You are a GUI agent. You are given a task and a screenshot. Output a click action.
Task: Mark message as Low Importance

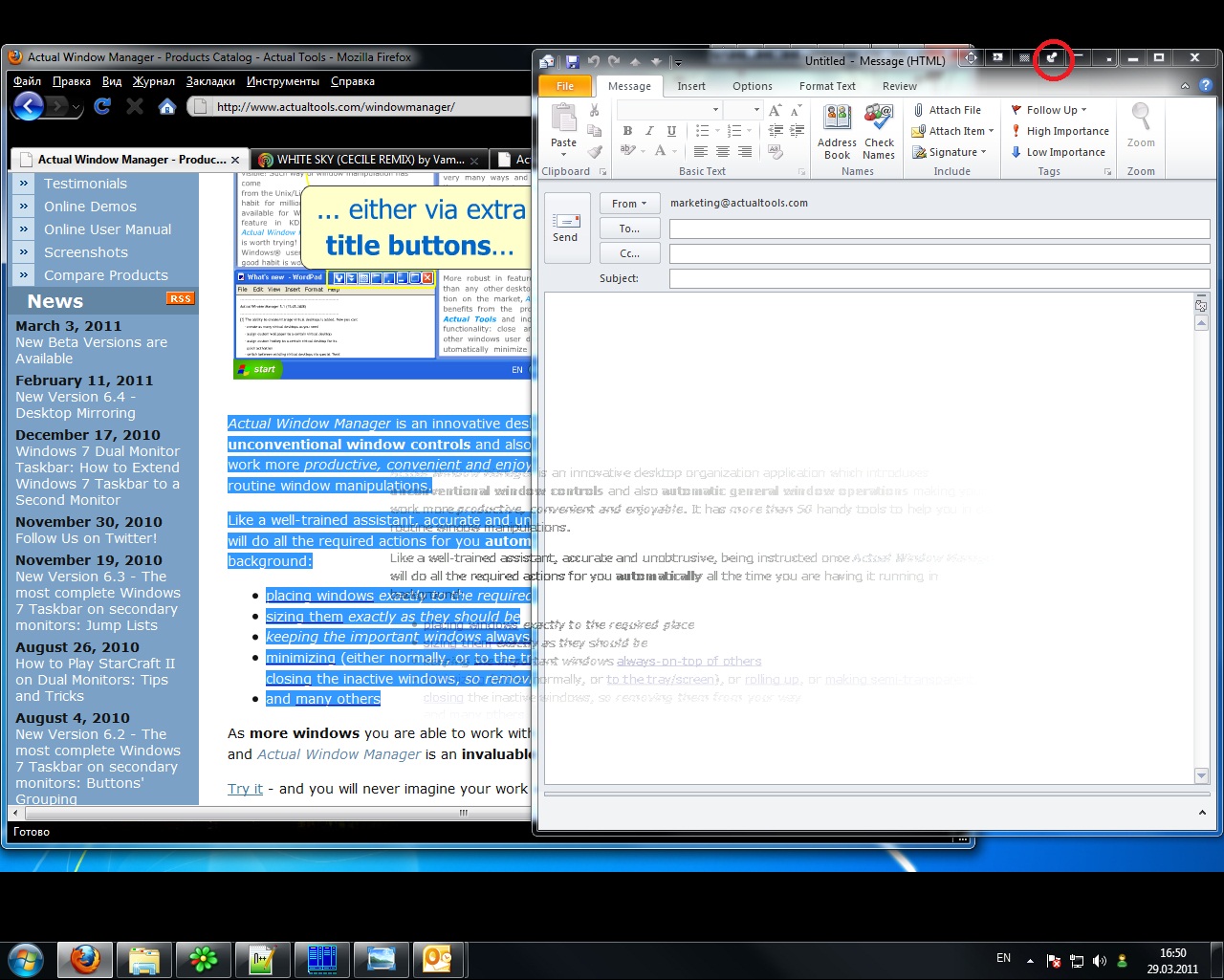coord(1058,152)
